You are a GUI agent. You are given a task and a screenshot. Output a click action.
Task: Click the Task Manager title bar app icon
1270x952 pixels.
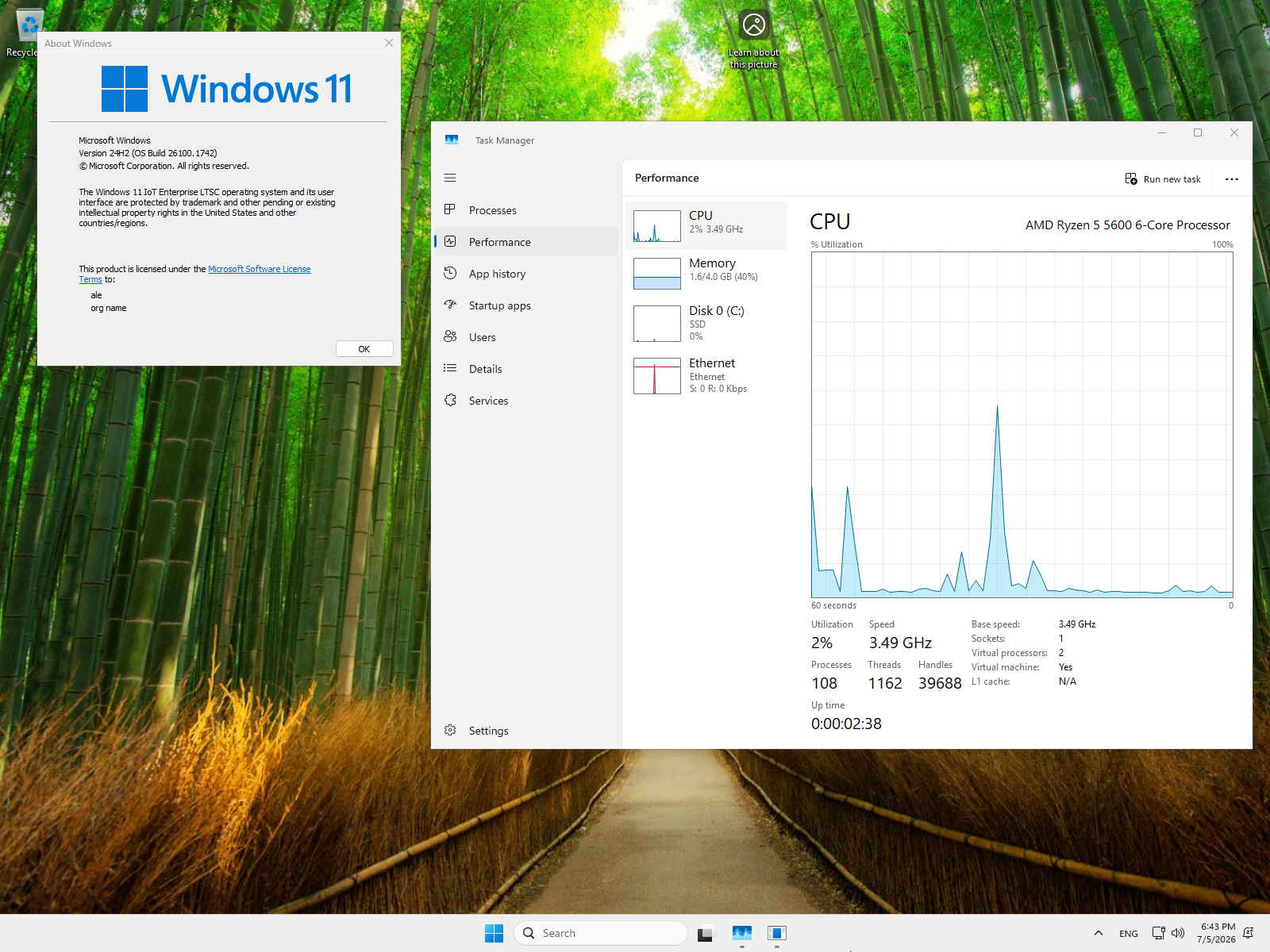coord(452,140)
